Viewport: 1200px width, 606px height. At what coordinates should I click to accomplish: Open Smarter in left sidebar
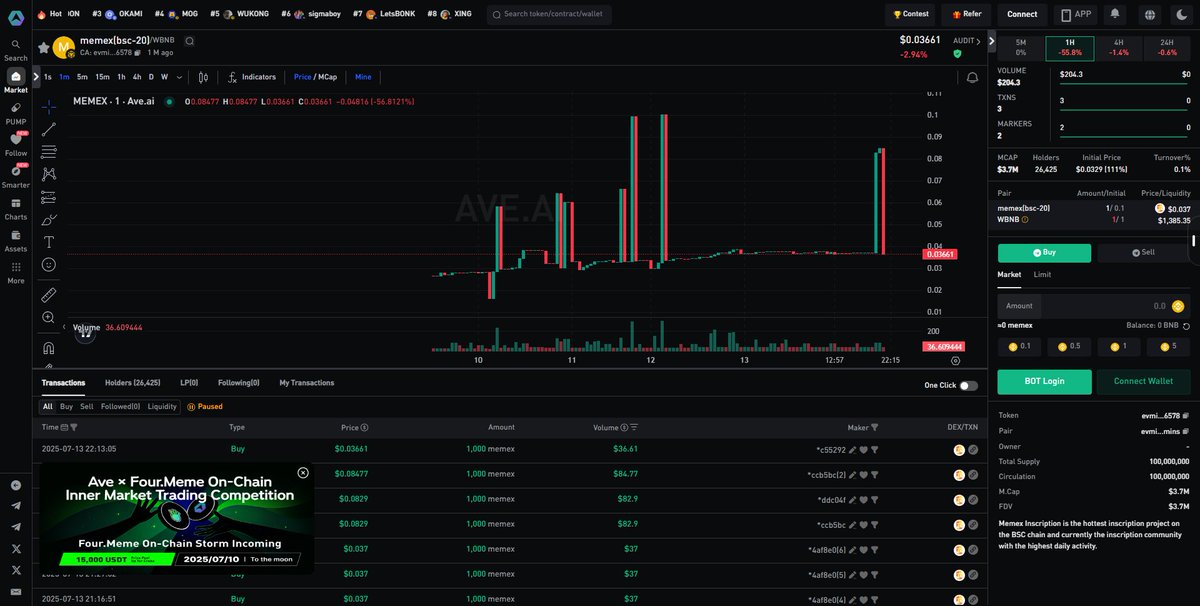[16, 177]
